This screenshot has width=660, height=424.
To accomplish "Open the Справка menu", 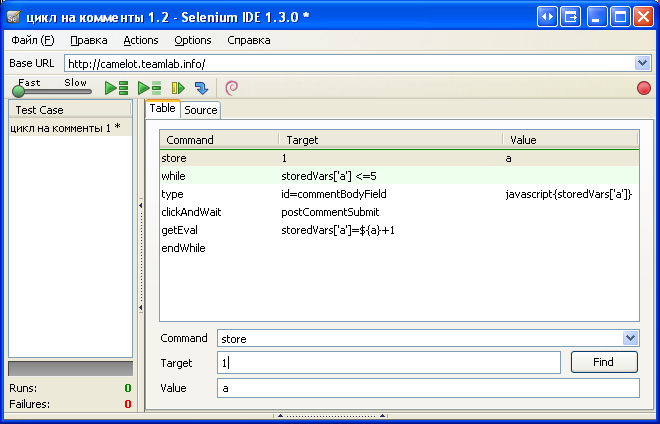I will click(249, 40).
